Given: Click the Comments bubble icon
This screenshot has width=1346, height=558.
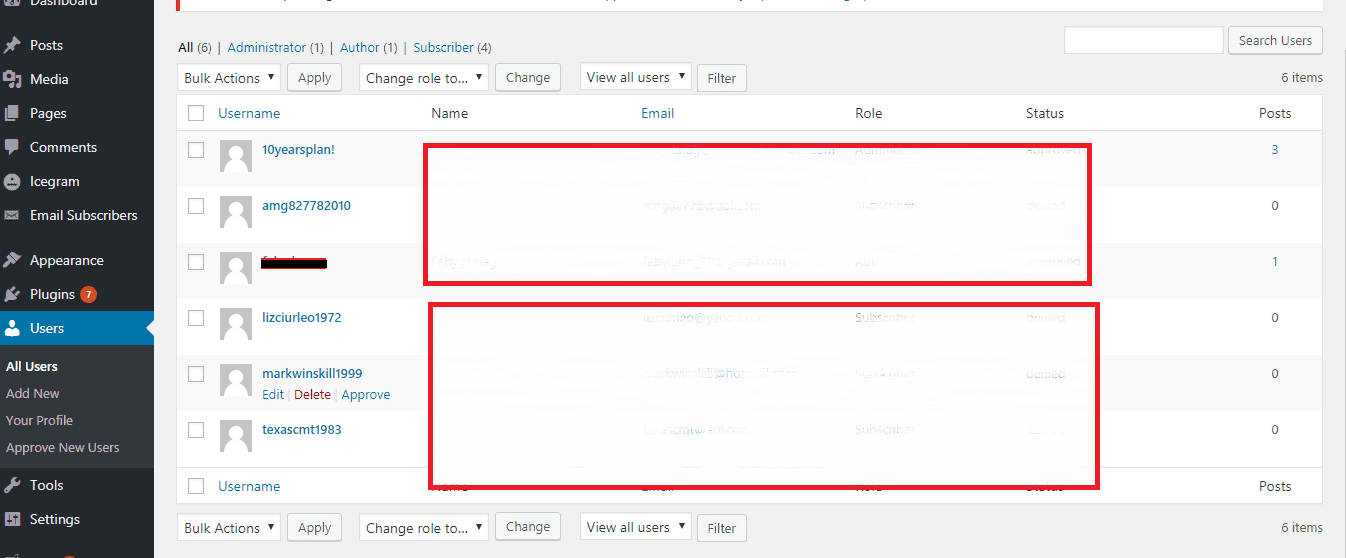Looking at the screenshot, I should pyautogui.click(x=12, y=147).
